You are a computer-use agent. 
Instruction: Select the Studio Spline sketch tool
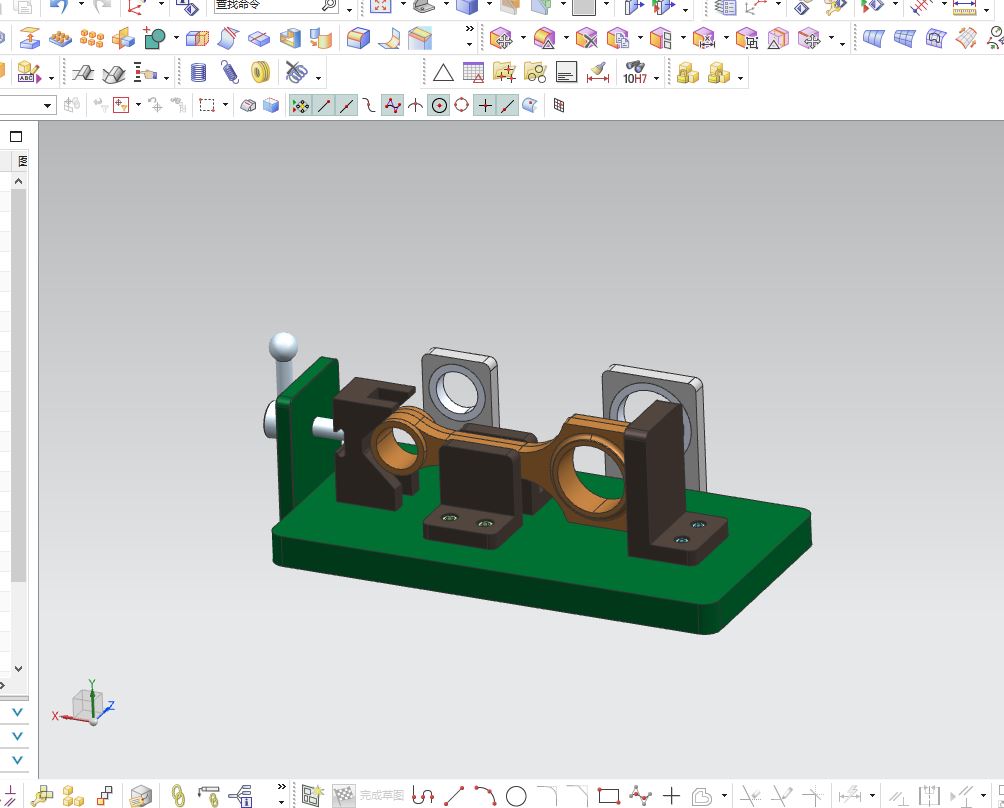click(x=640, y=796)
